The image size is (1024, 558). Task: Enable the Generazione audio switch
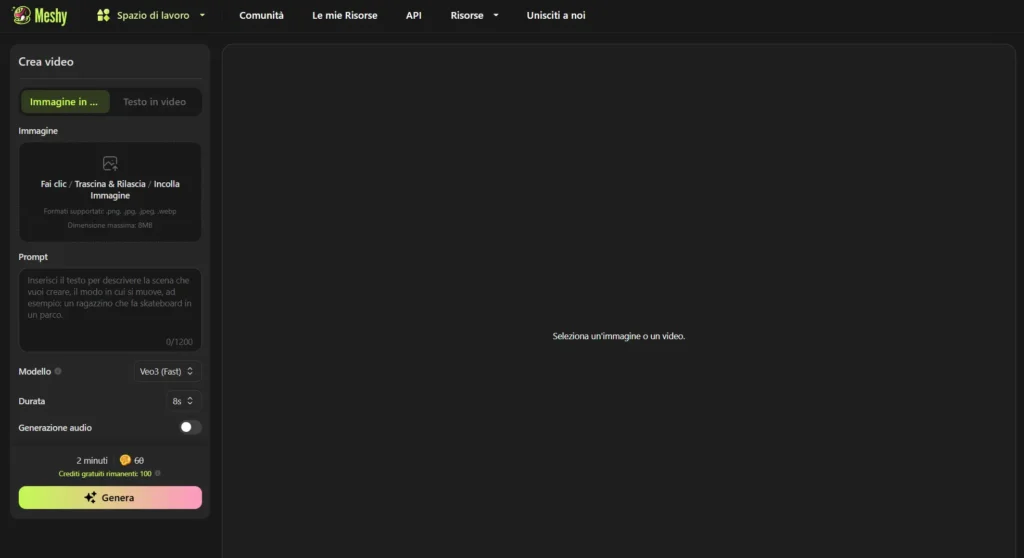189,428
